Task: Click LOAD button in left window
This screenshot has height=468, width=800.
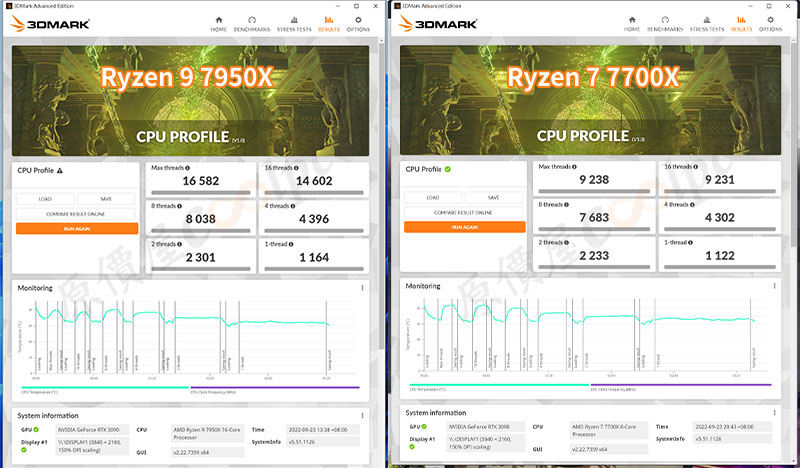Action: tap(45, 199)
